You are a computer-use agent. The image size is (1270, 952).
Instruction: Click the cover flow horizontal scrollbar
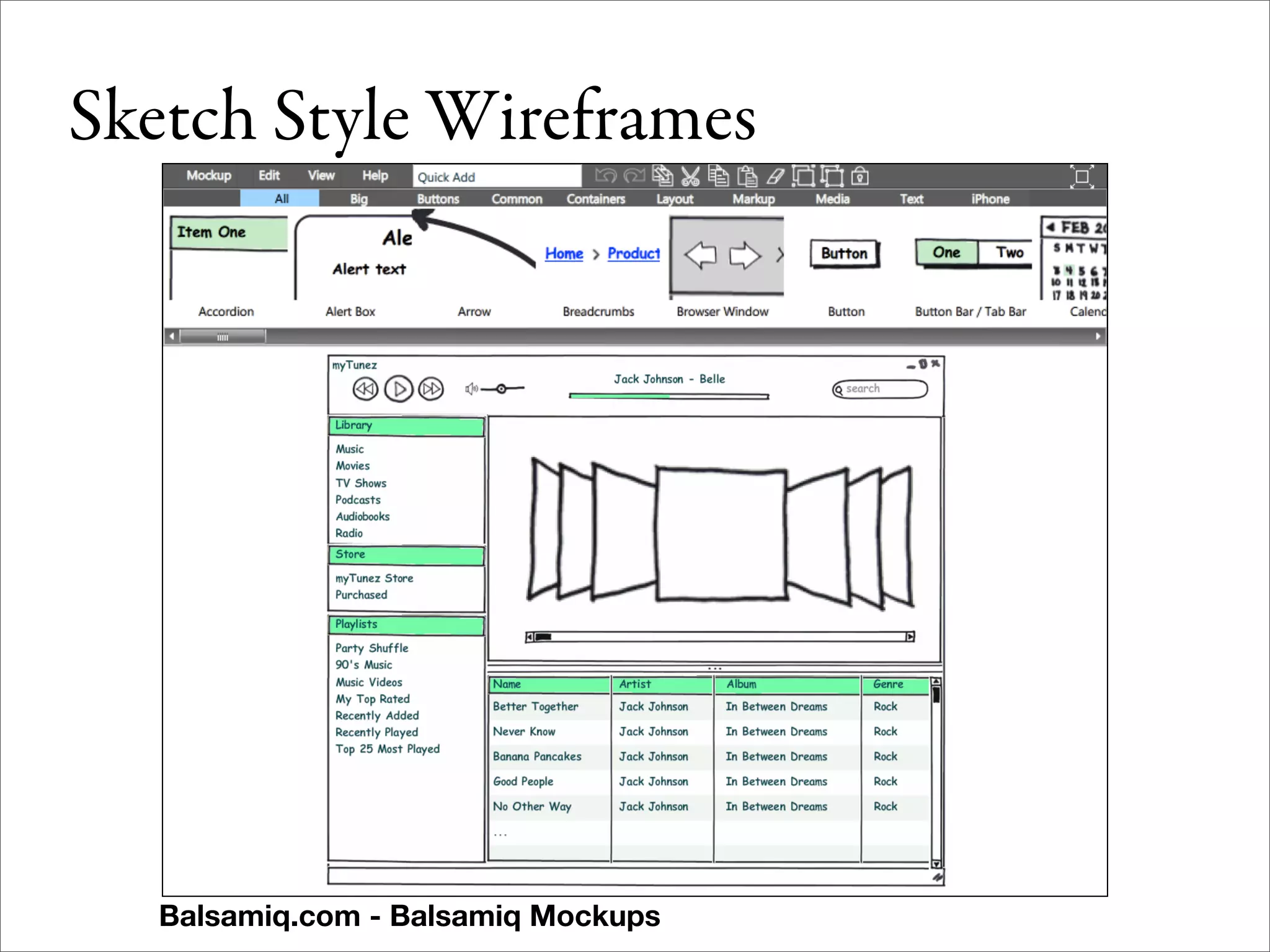coord(720,637)
